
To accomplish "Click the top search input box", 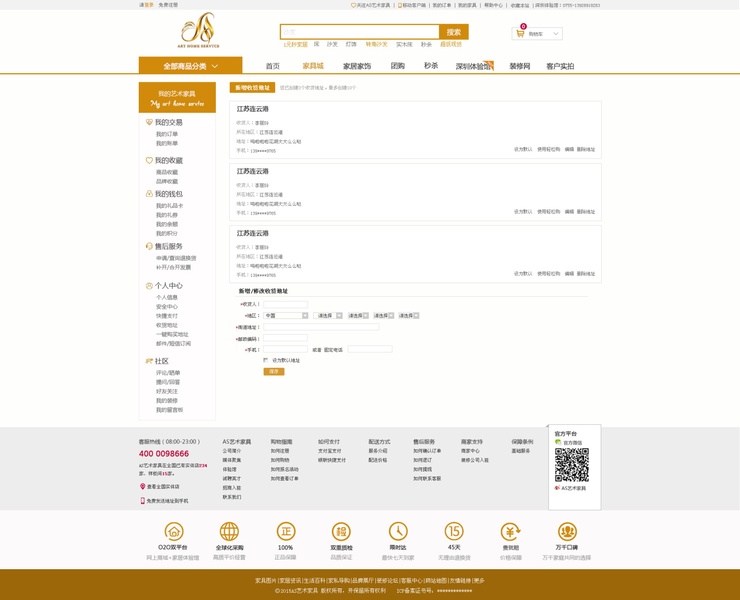I will point(360,32).
